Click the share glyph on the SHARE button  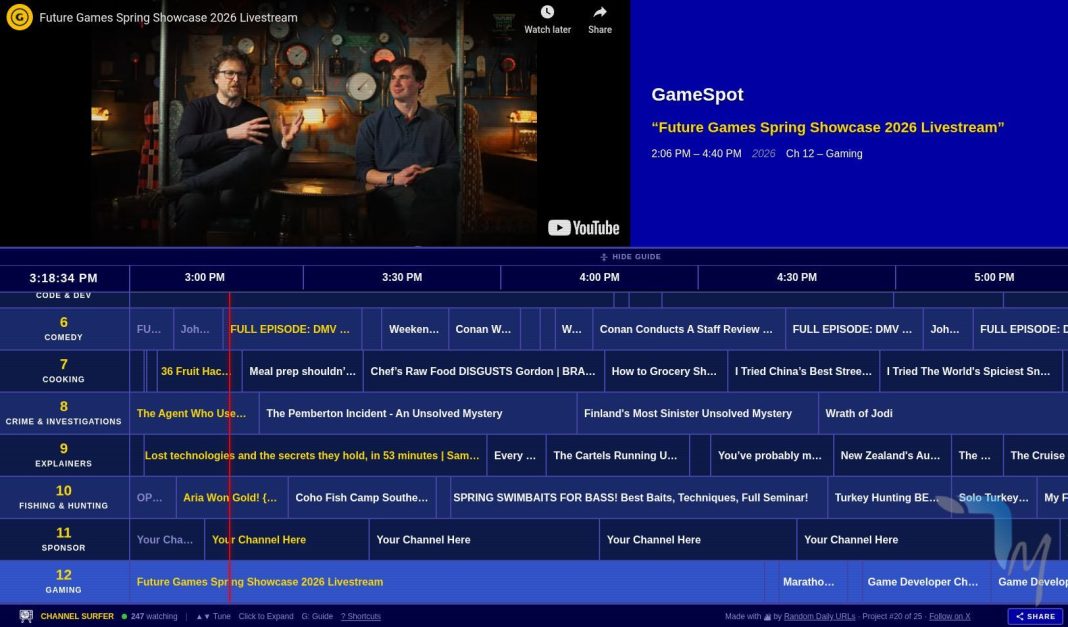1020,616
